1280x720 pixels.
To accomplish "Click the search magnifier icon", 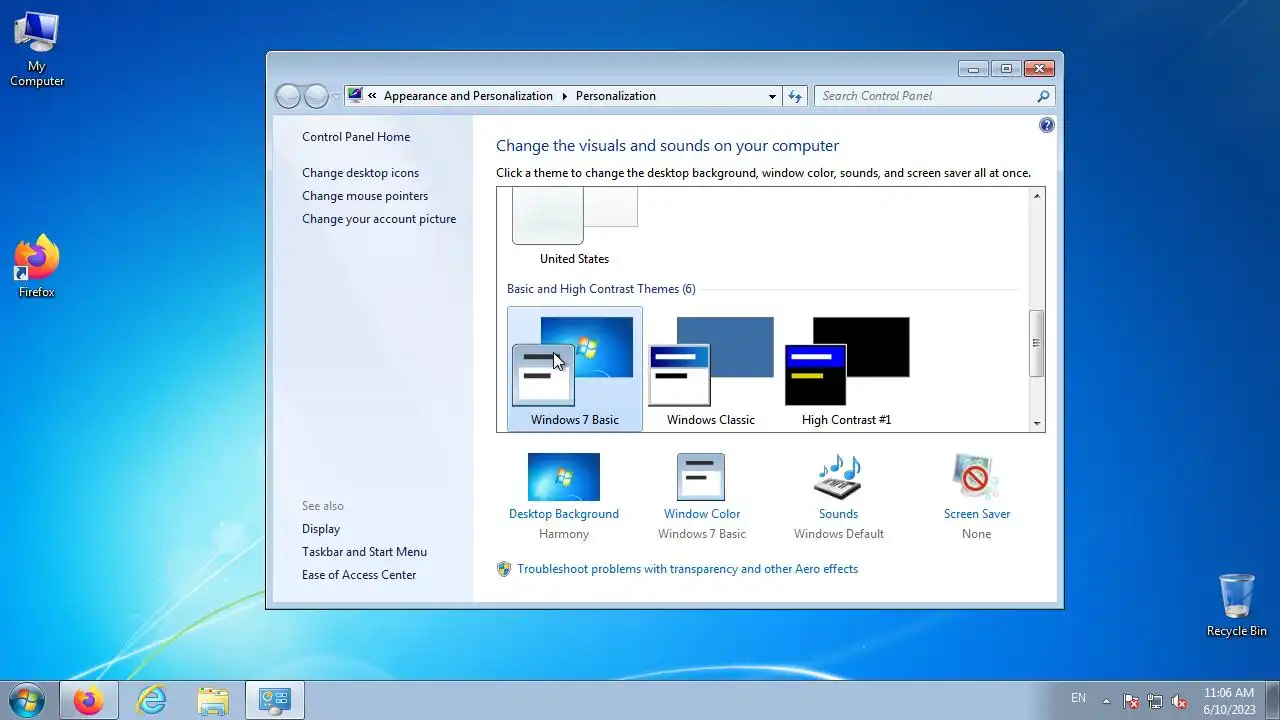I will point(1043,96).
